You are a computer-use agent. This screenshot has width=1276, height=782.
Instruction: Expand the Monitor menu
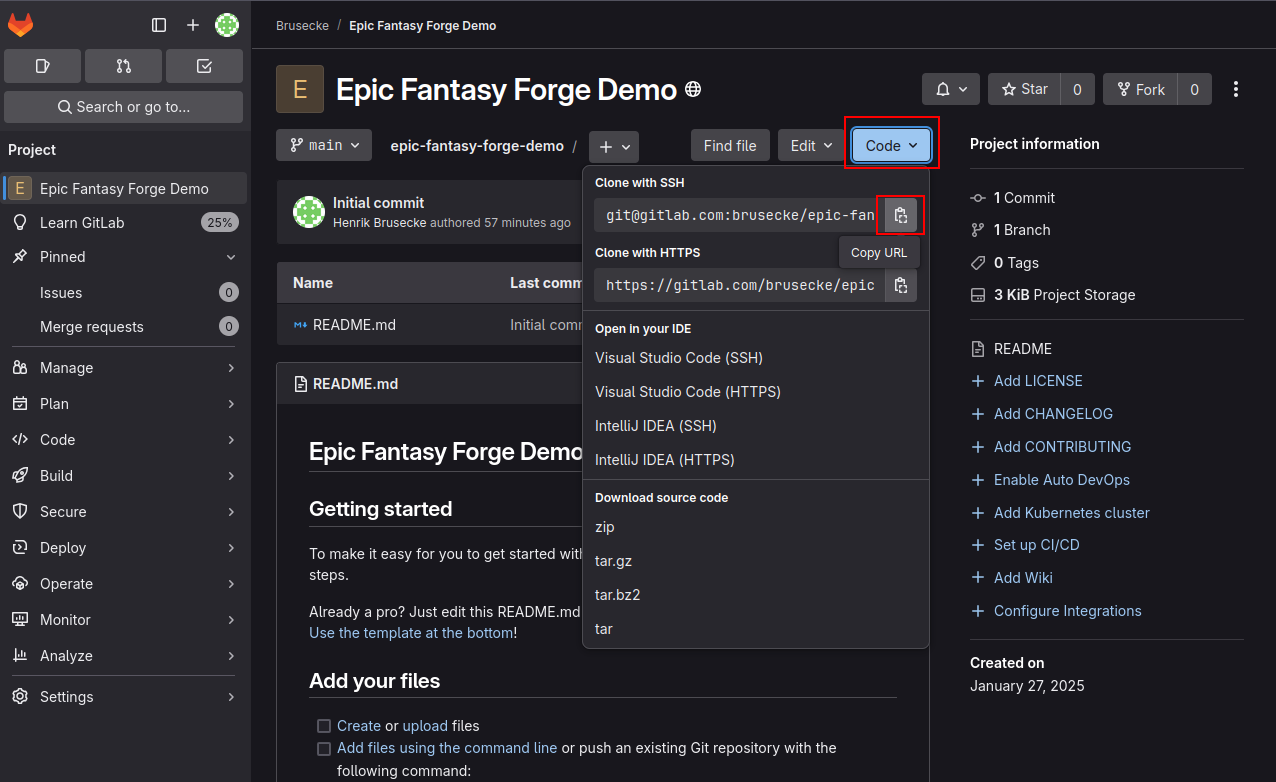(124, 620)
